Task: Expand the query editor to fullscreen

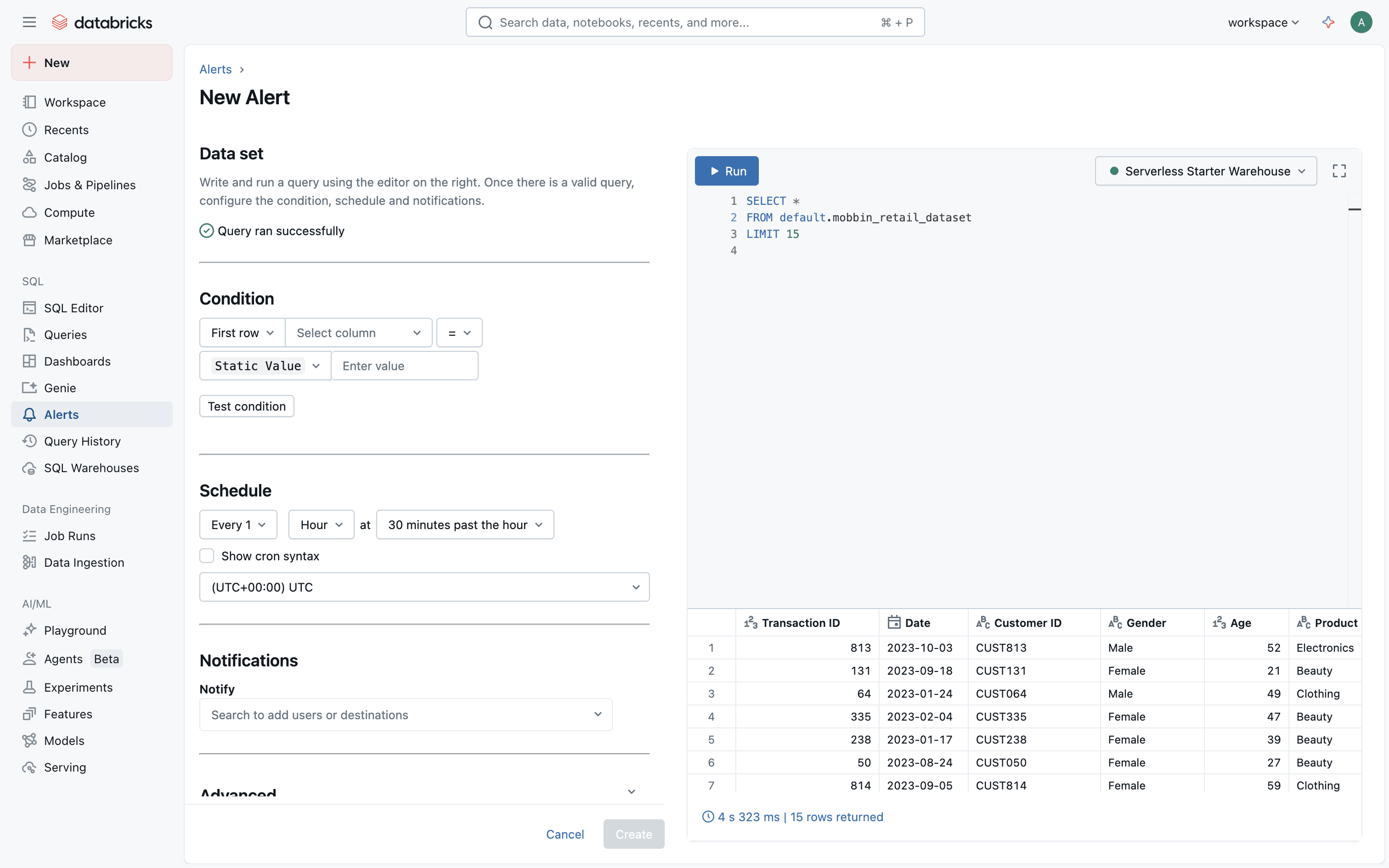Action: tap(1338, 171)
